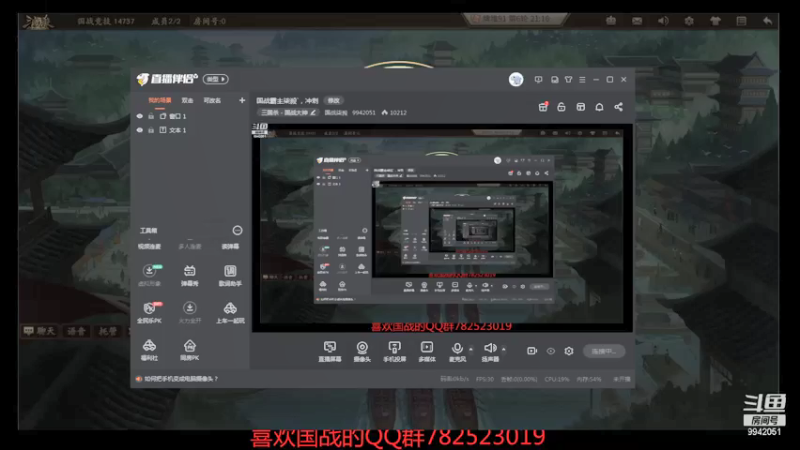Select the 文本 1 source row
The width and height of the screenshot is (800, 450).
[x=190, y=130]
